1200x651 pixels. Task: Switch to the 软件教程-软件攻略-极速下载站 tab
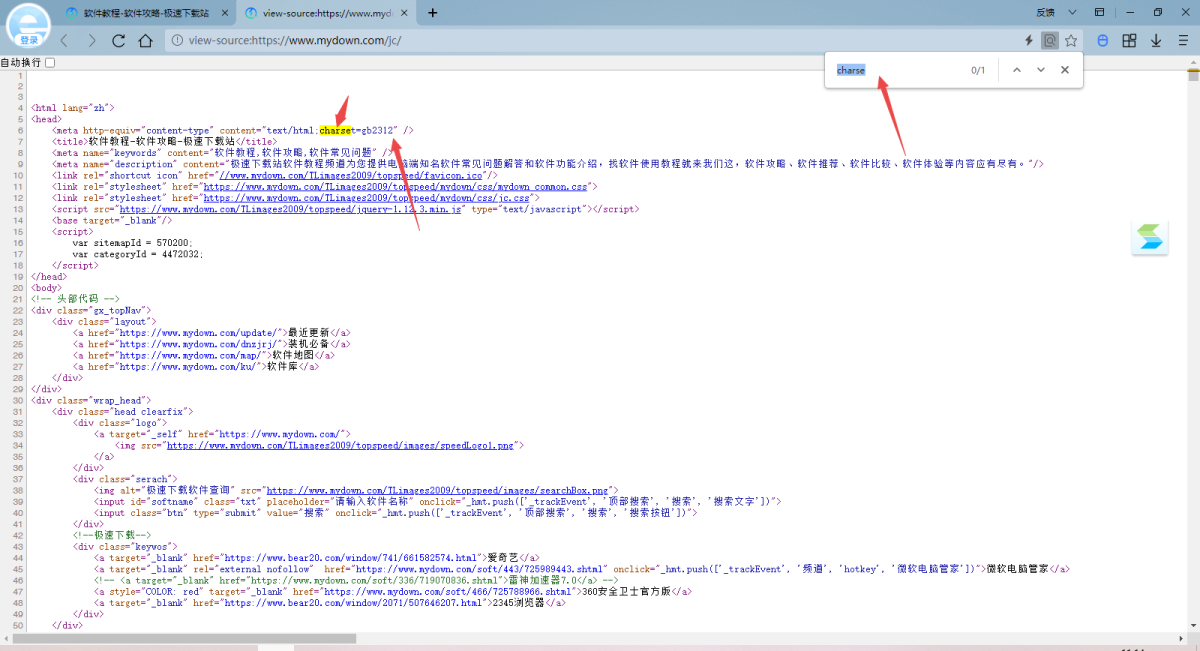point(148,13)
